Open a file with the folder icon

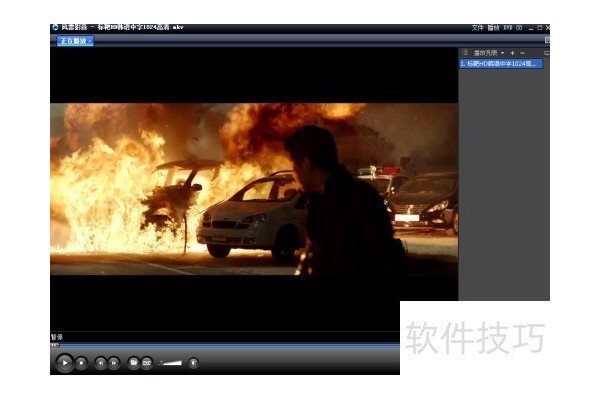coord(133,362)
